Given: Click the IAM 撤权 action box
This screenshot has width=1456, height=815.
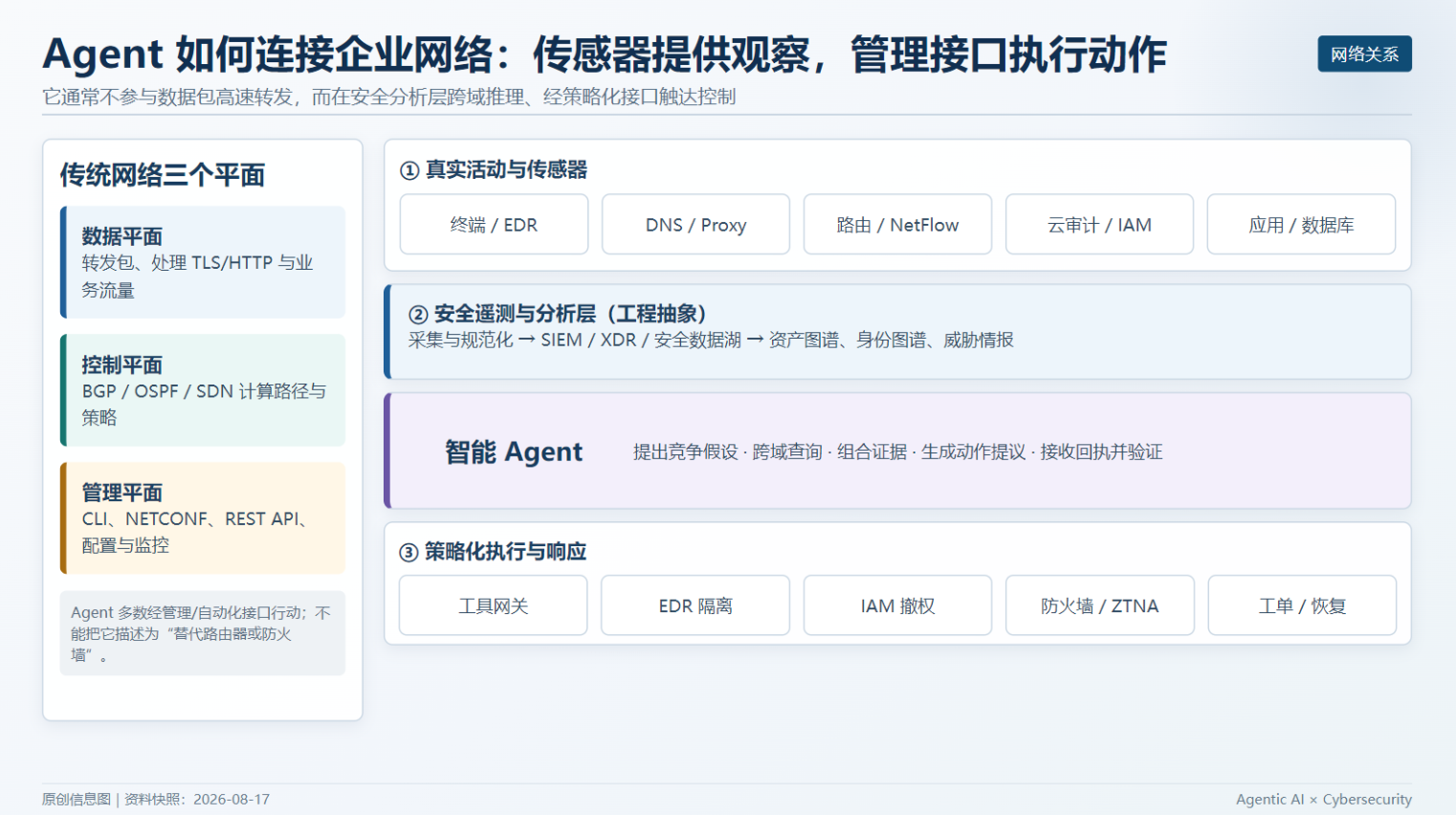Looking at the screenshot, I should coord(897,606).
